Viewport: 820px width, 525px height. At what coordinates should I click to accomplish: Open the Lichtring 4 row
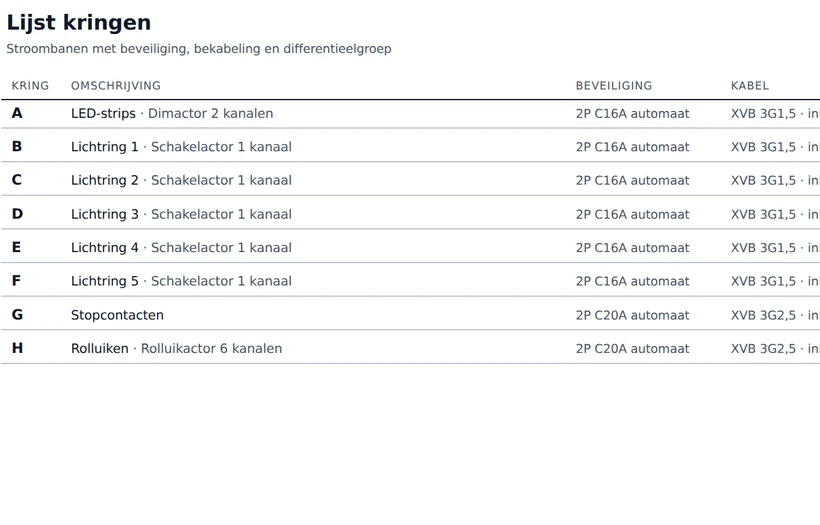(x=411, y=247)
